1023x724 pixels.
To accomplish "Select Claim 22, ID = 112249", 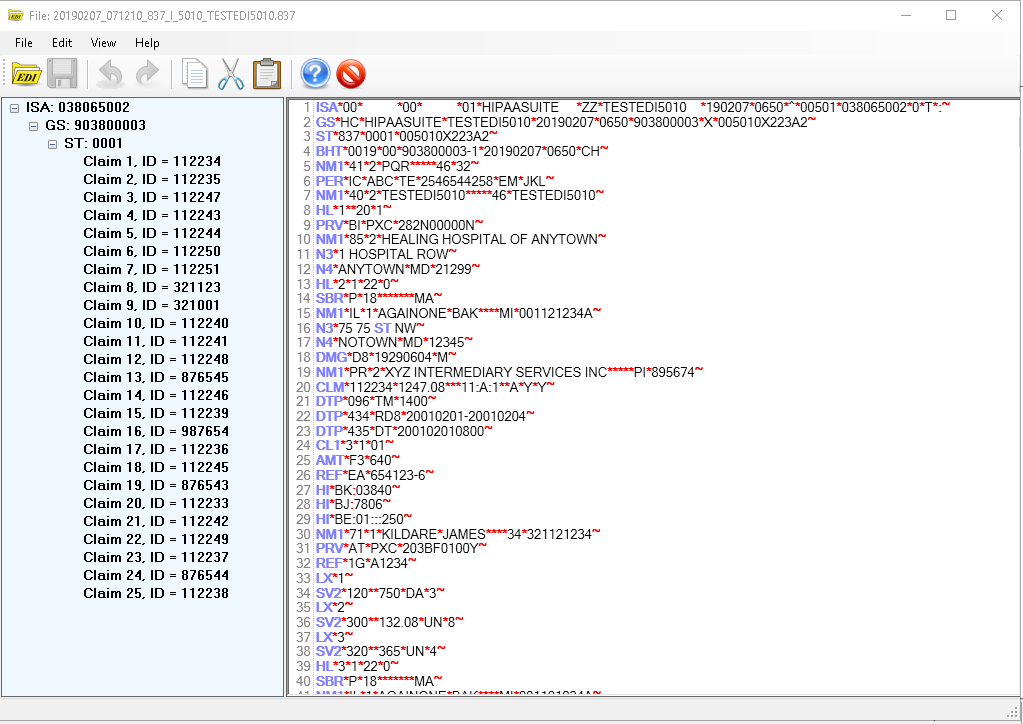I will click(156, 539).
